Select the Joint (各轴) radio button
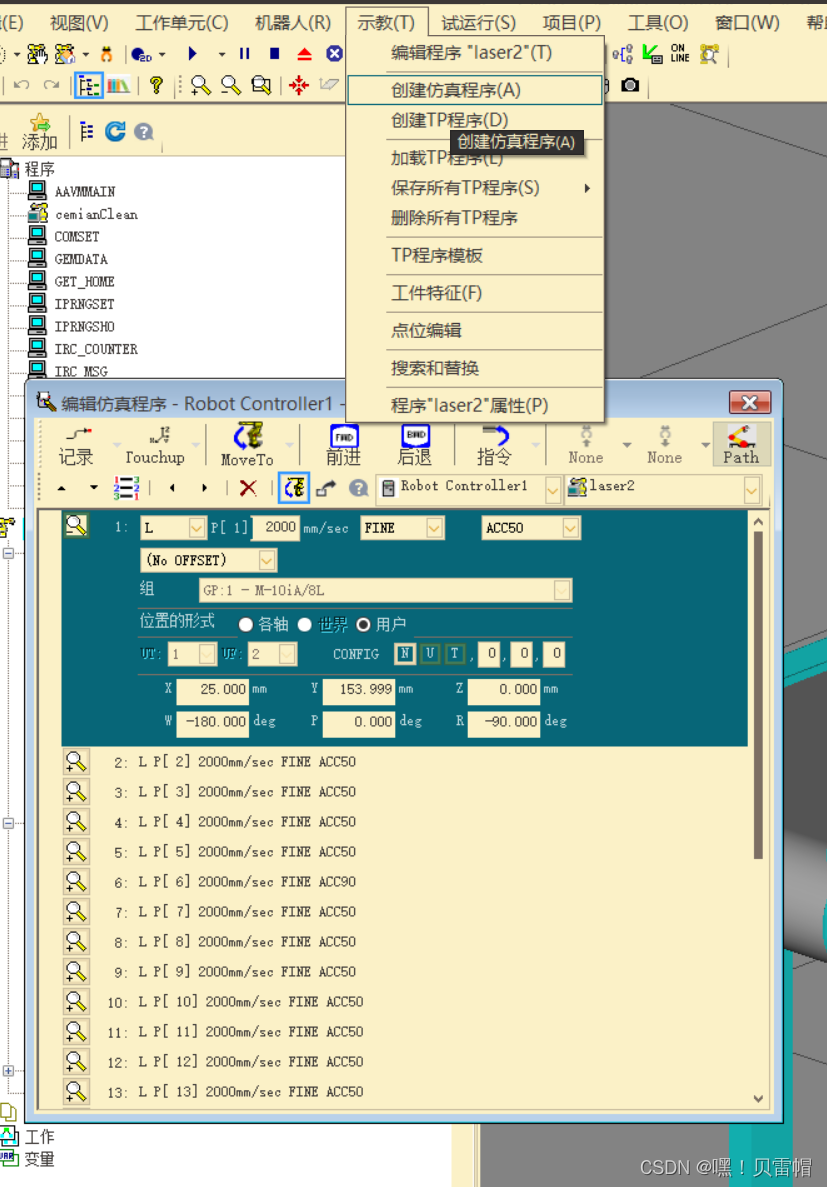 (245, 625)
